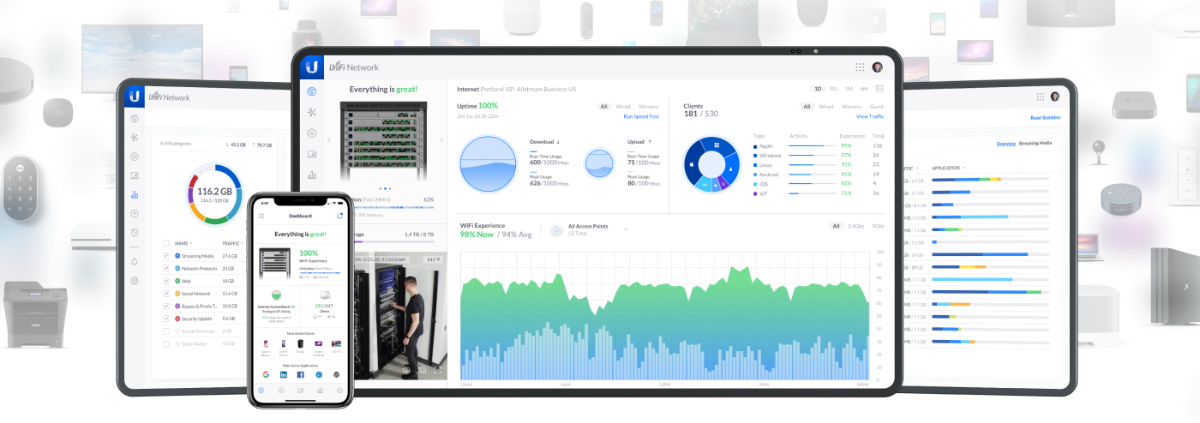Click Run Speed Test link
Image resolution: width=1200 pixels, height=423 pixels.
tap(642, 116)
